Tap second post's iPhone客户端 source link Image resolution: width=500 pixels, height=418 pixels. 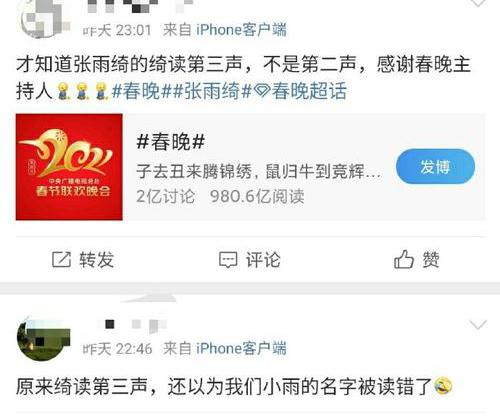241,349
